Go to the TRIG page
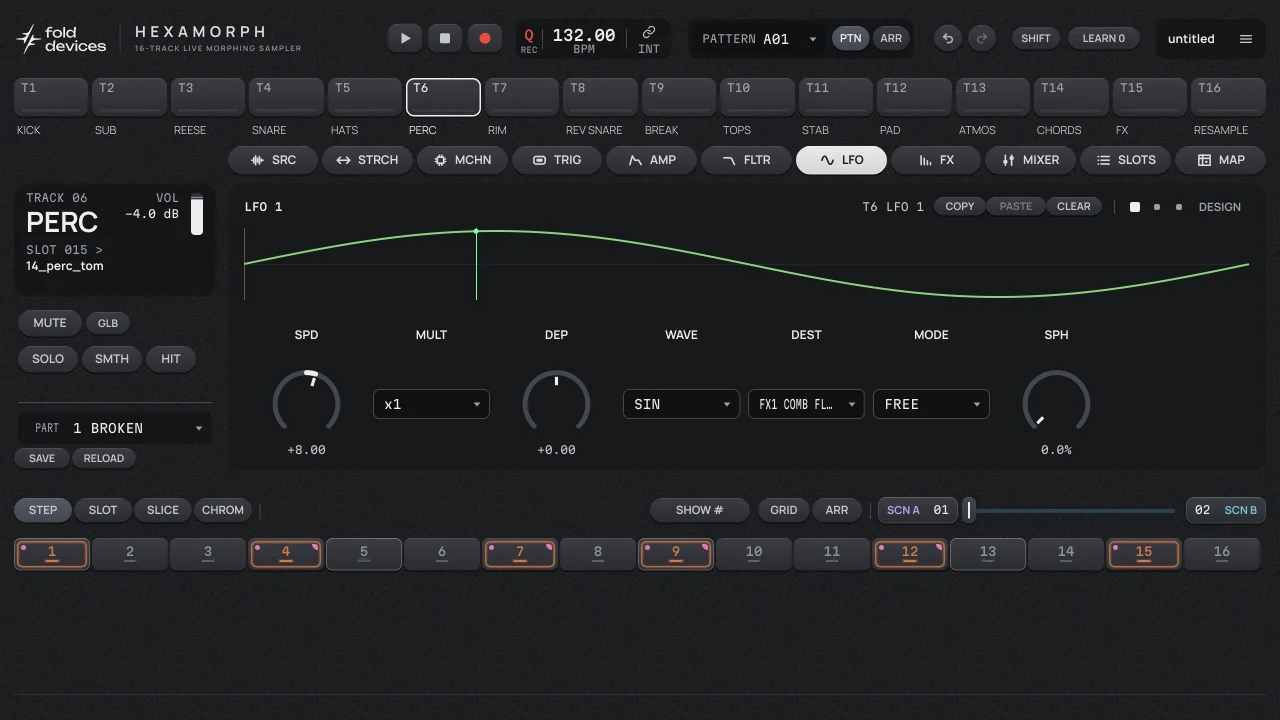 click(x=557, y=160)
